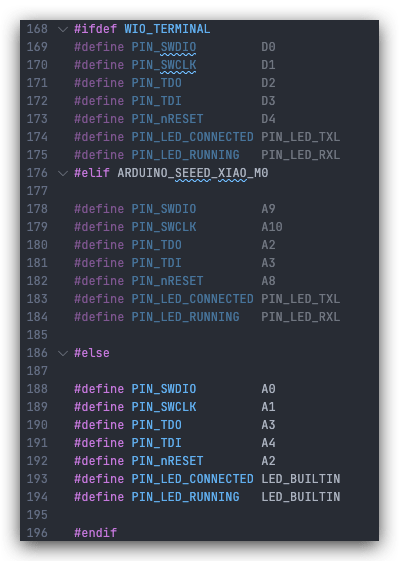Click the A0 value for PIN_SWDIO line 188
This screenshot has width=399, height=561.
(268, 389)
